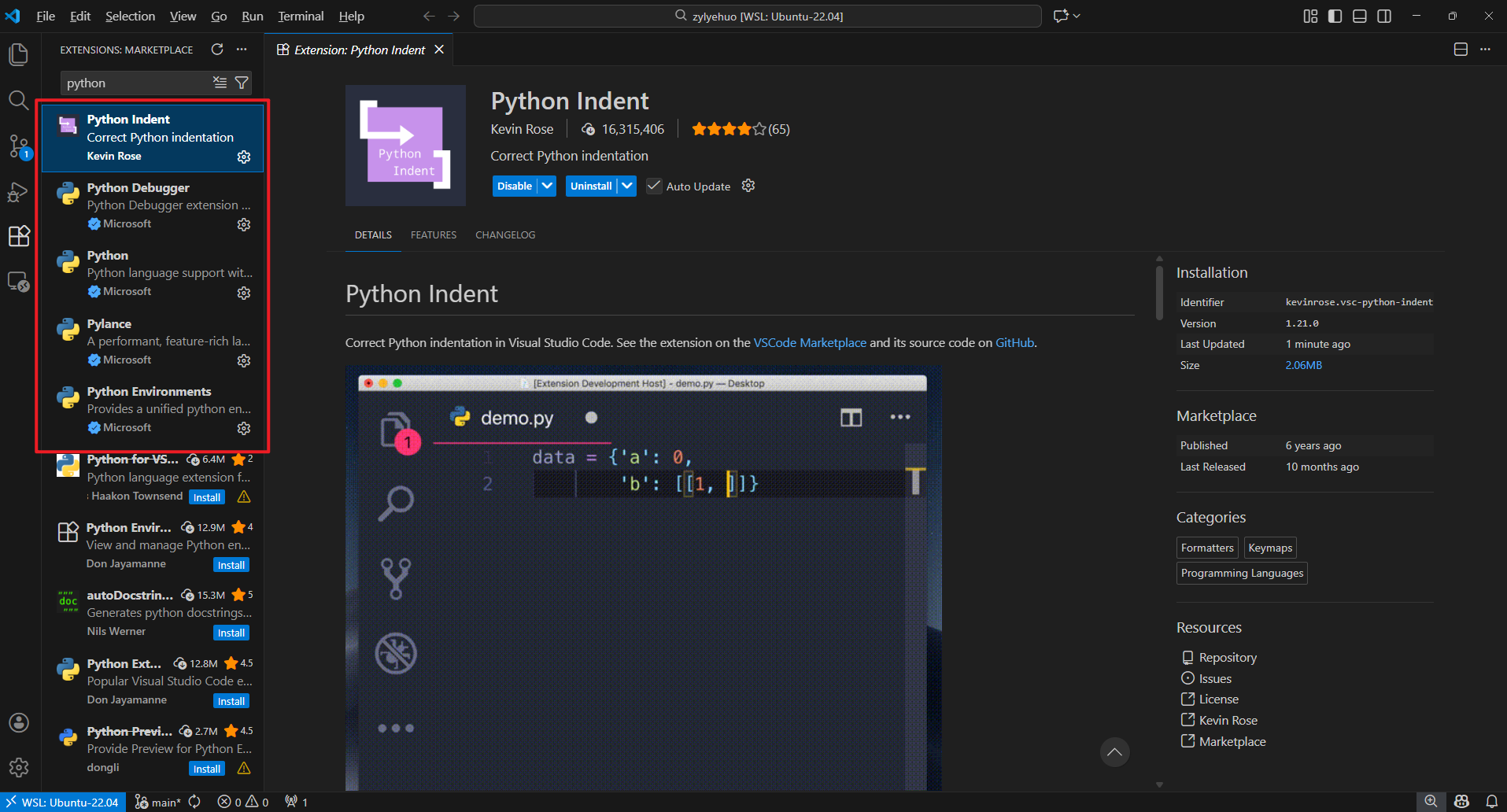Image resolution: width=1507 pixels, height=812 pixels.
Task: Open notifications bell in status bar
Action: coord(1491,802)
